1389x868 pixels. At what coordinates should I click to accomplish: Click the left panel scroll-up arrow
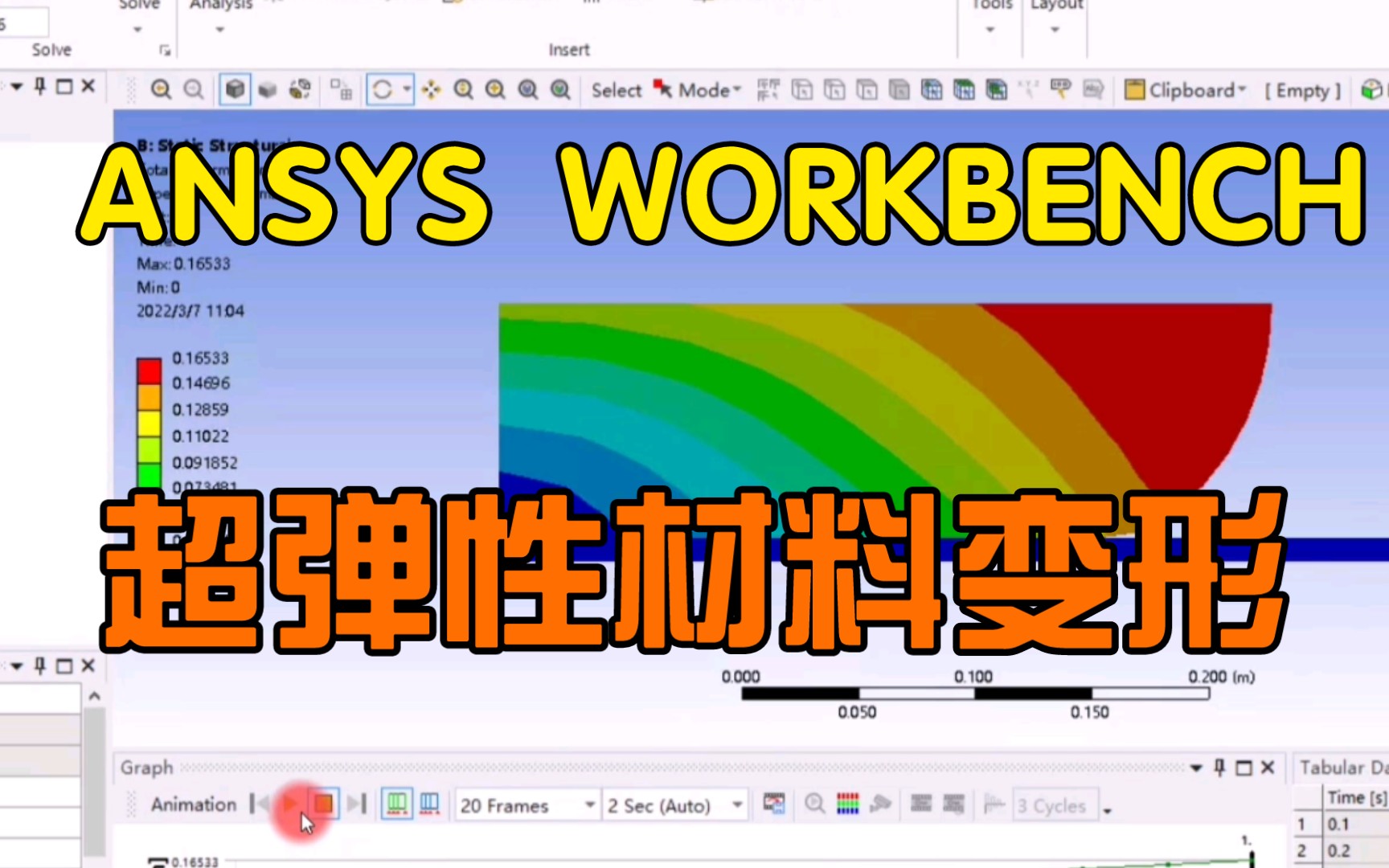(94, 696)
